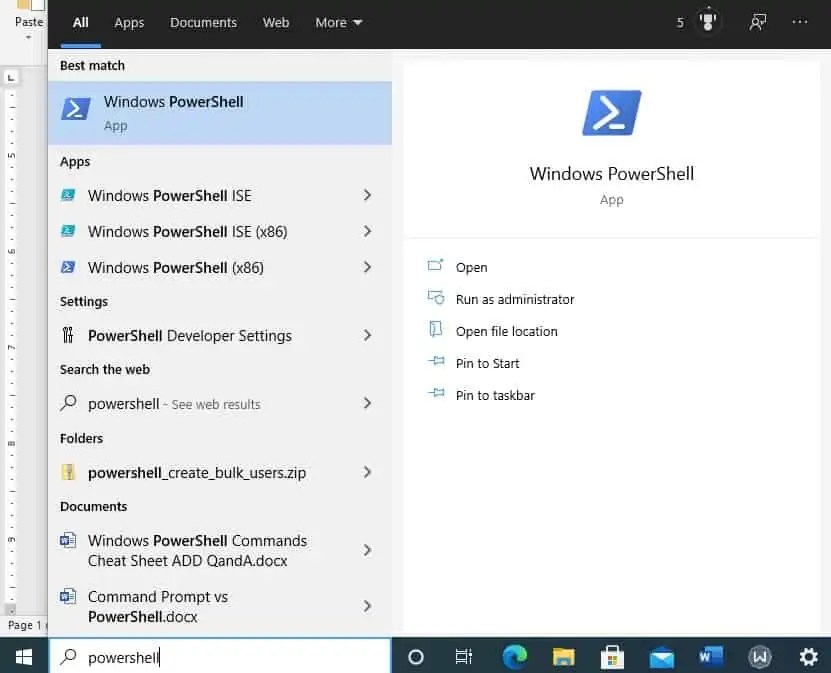Open the Windows PowerShell app icon
The height and width of the screenshot is (673, 831).
tap(76, 108)
